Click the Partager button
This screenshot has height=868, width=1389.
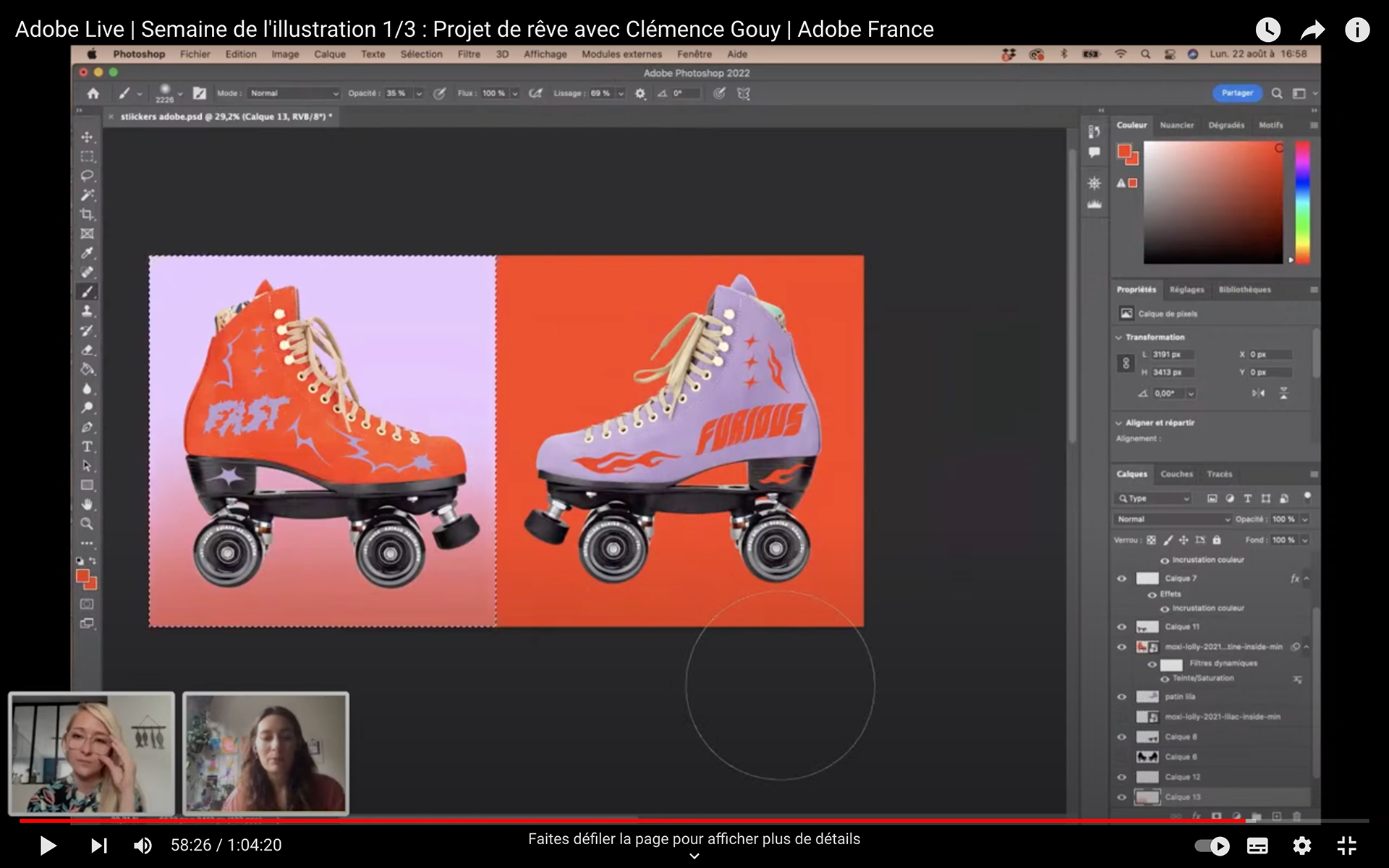point(1237,93)
